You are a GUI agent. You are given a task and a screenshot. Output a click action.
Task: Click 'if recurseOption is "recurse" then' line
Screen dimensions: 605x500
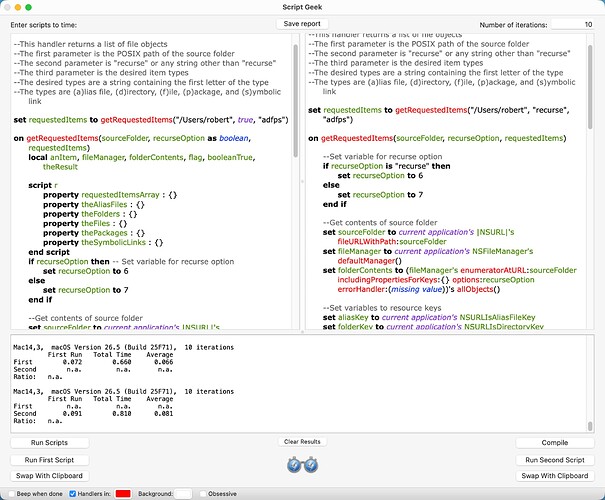(387, 166)
